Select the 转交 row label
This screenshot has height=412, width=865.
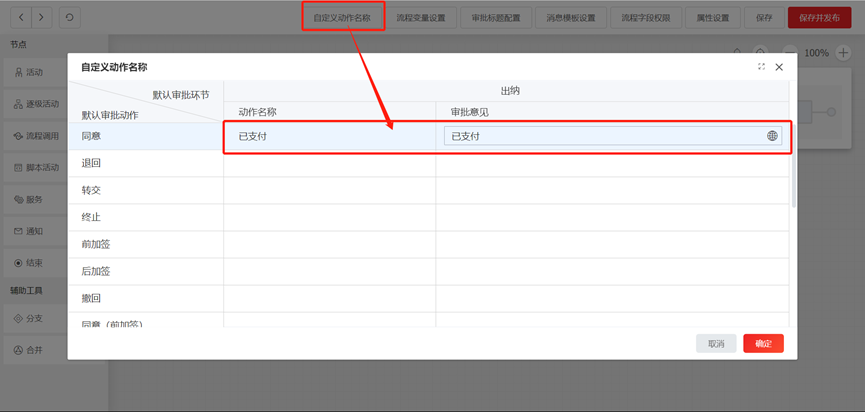(x=91, y=190)
